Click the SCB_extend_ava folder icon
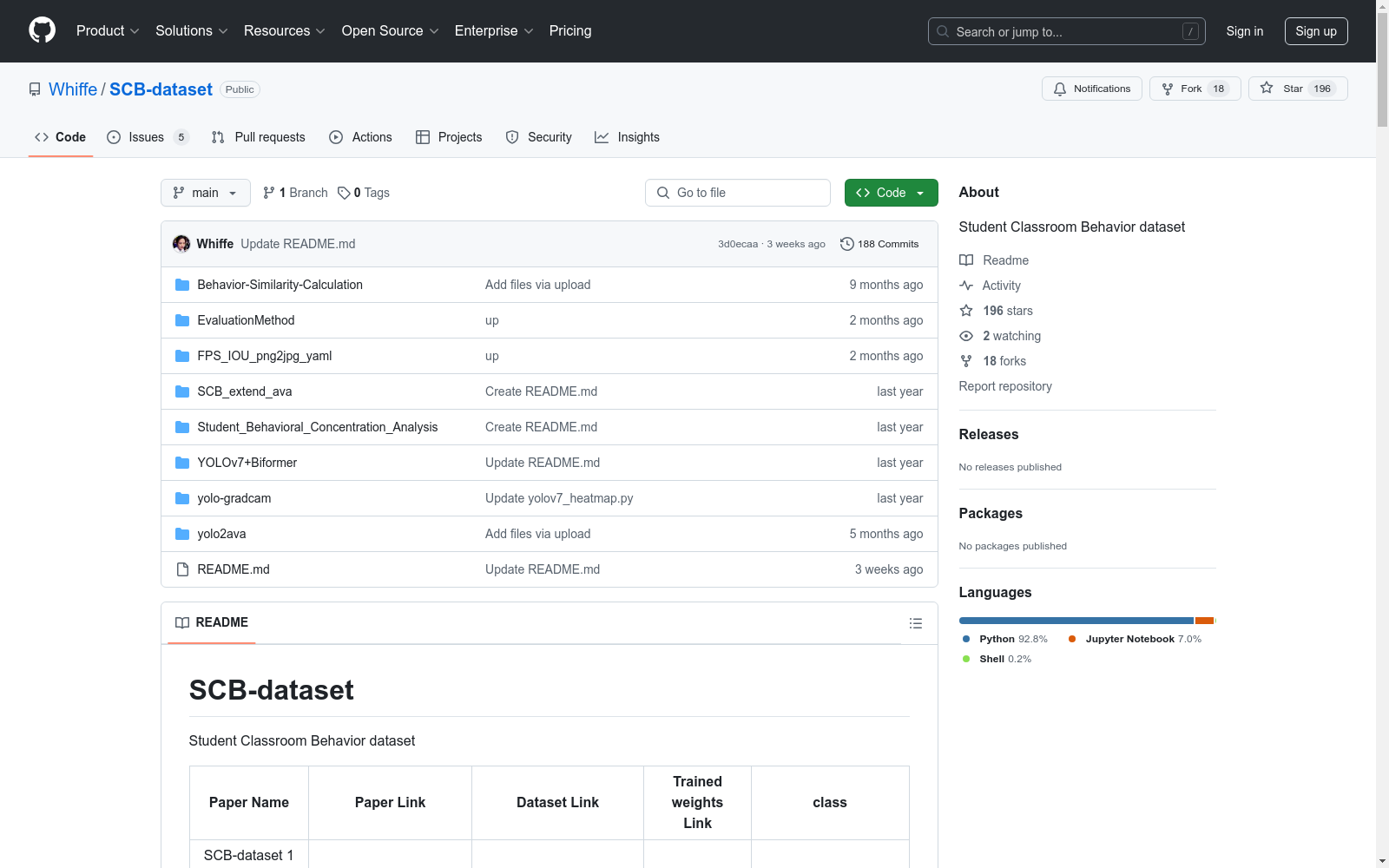 182,391
